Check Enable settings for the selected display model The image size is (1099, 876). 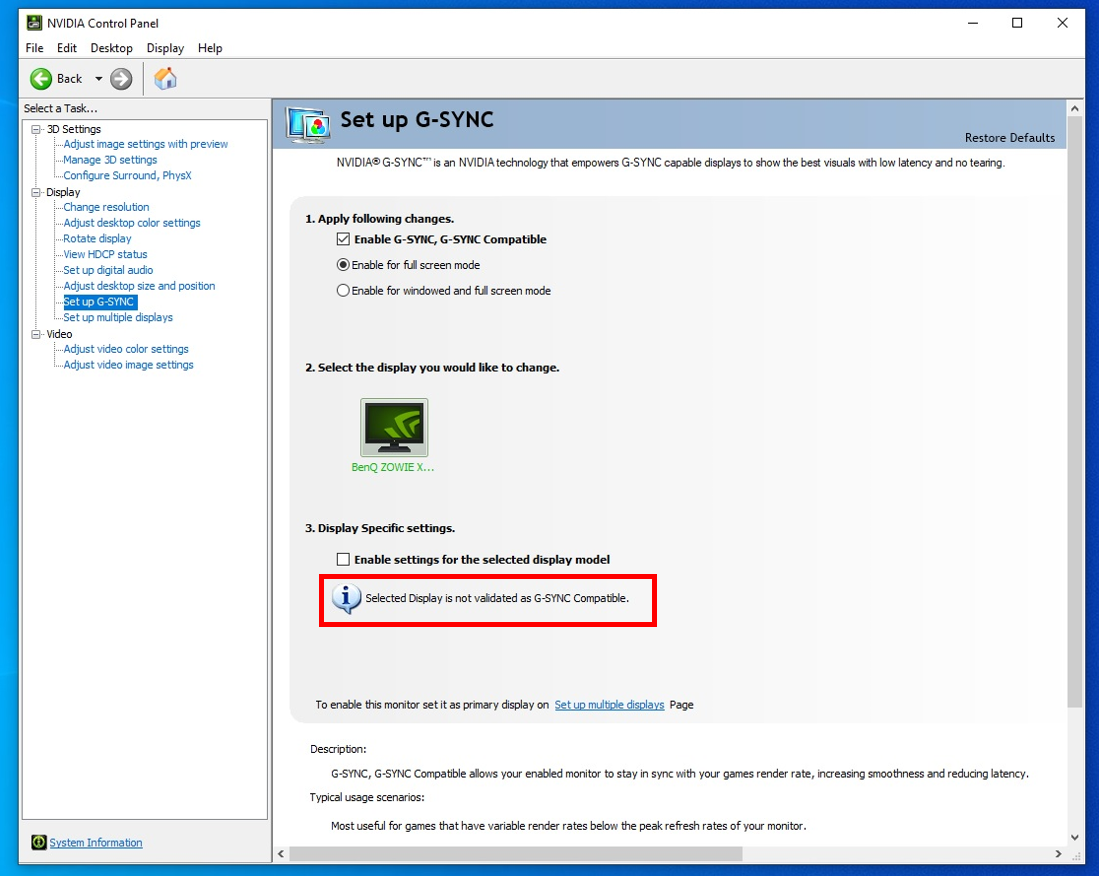tap(343, 559)
